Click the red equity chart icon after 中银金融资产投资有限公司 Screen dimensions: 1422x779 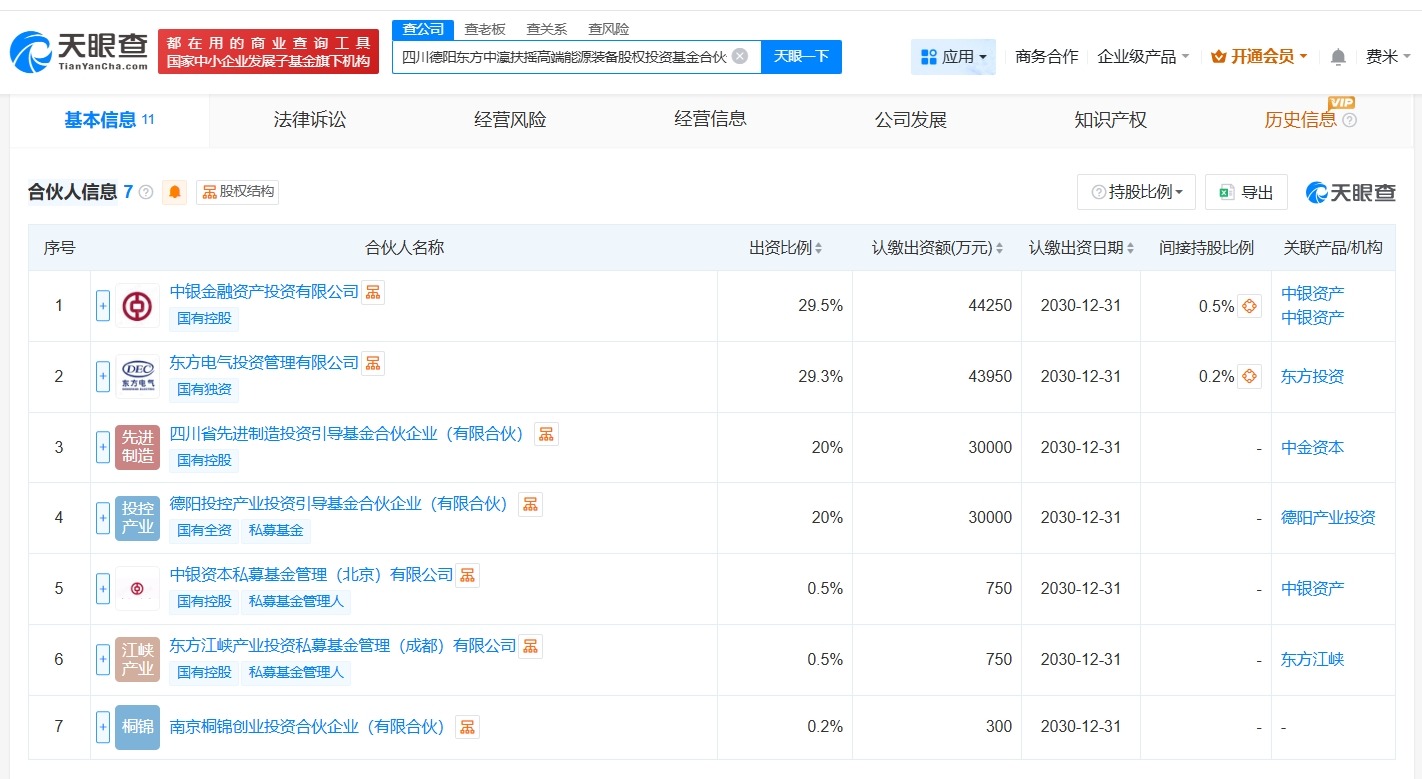tap(372, 292)
